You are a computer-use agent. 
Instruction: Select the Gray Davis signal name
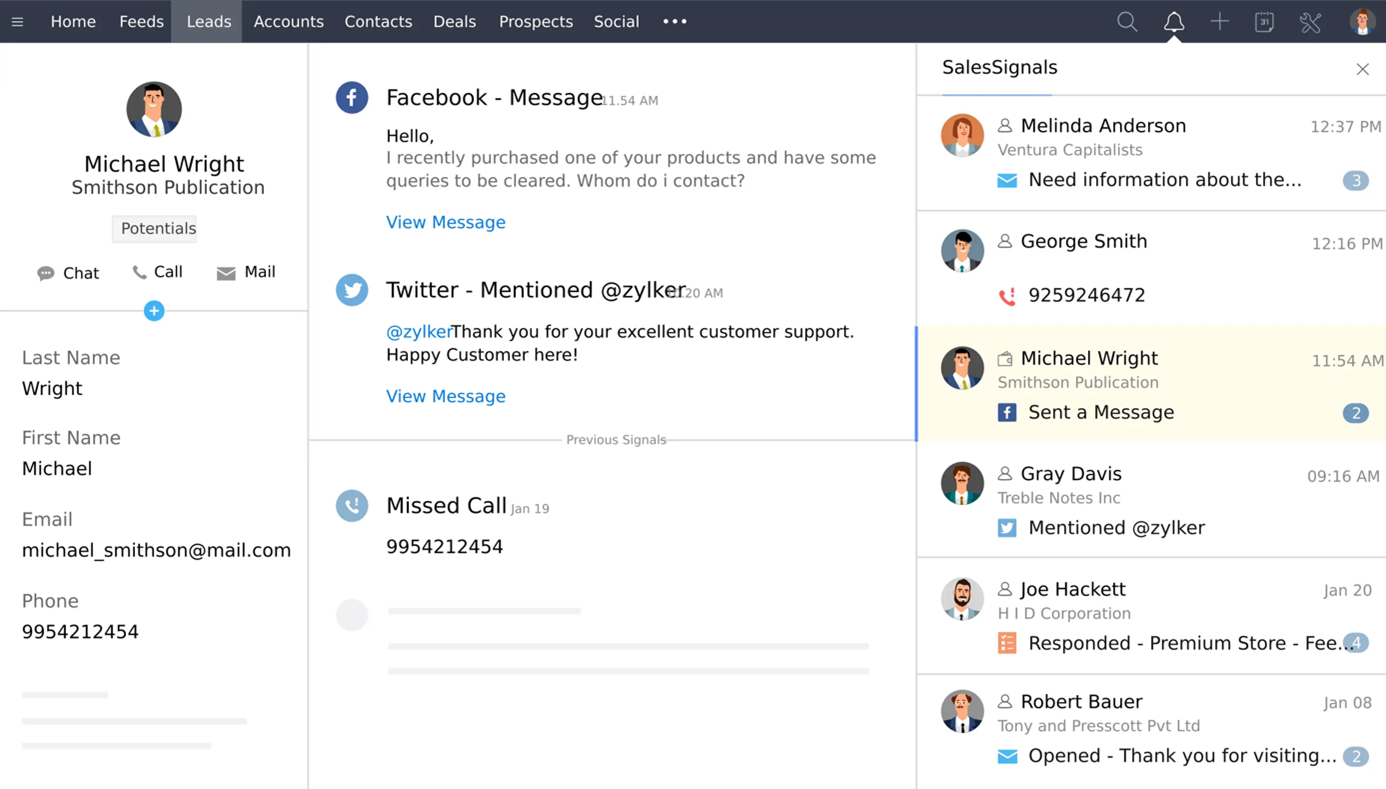point(1071,474)
